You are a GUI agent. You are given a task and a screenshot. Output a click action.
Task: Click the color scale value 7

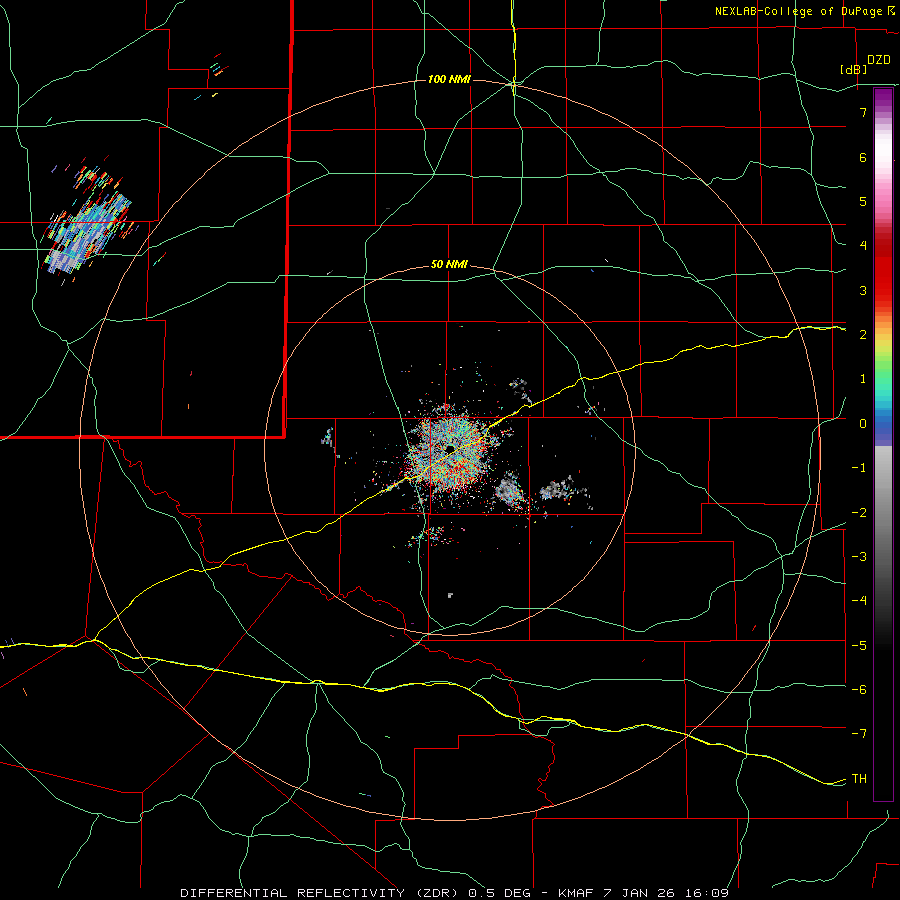(863, 112)
